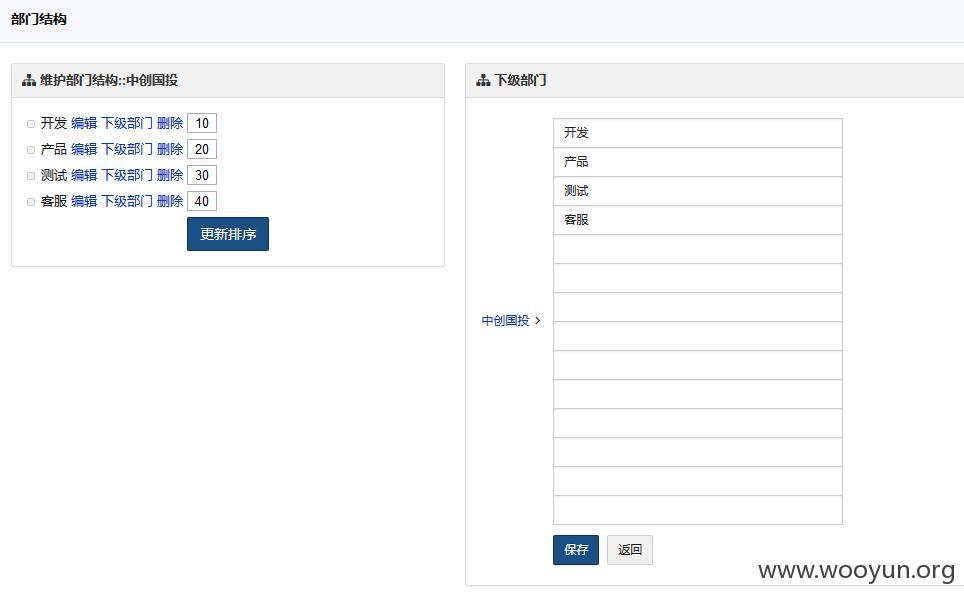Viewport: 964px width, 599px height.
Task: Click 删除 link for 测试 department
Action: [170, 175]
